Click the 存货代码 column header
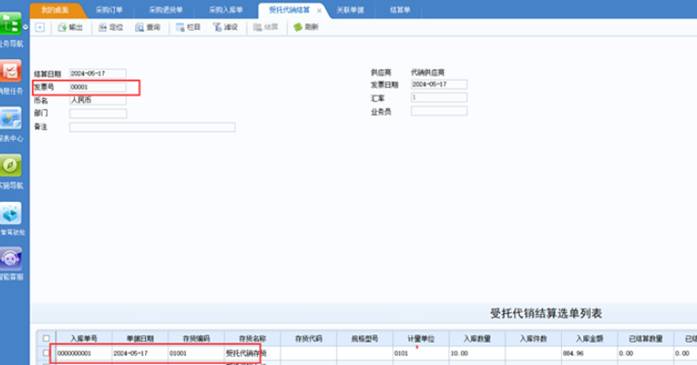The height and width of the screenshot is (365, 697). pyautogui.click(x=308, y=339)
